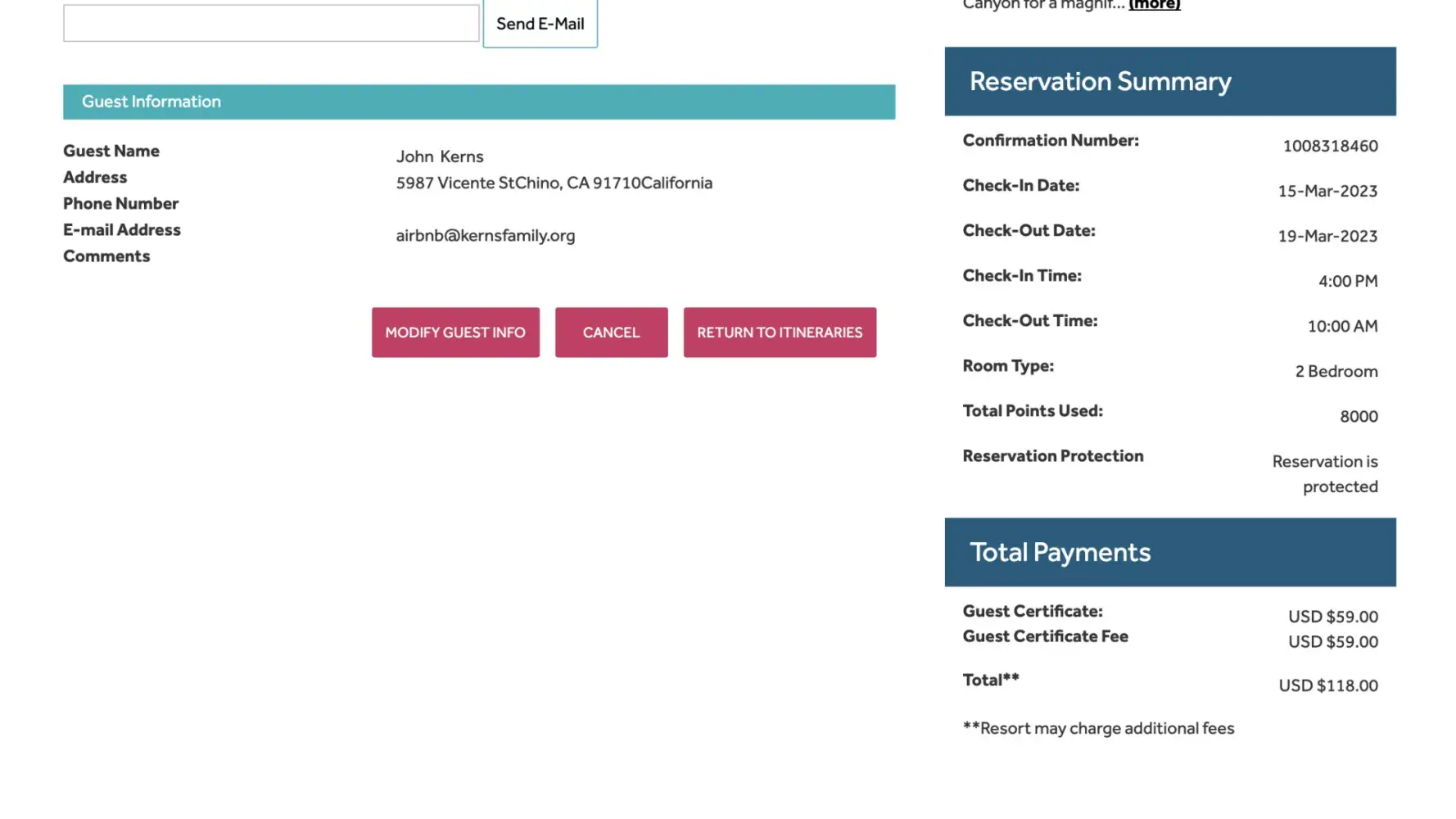
Task: Click the total amount USD $118.00
Action: pos(1327,686)
